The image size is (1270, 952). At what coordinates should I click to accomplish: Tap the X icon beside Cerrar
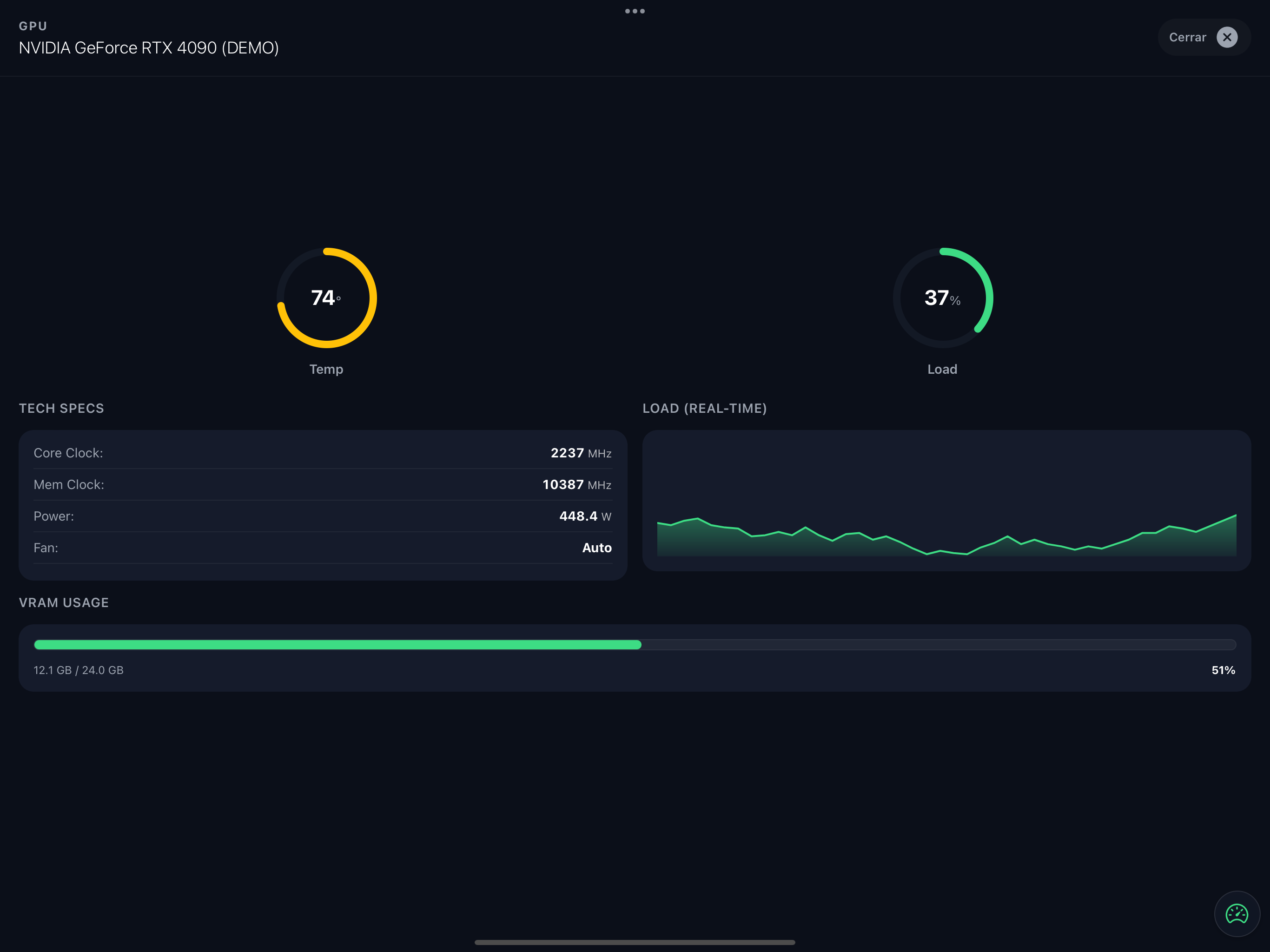(x=1227, y=37)
